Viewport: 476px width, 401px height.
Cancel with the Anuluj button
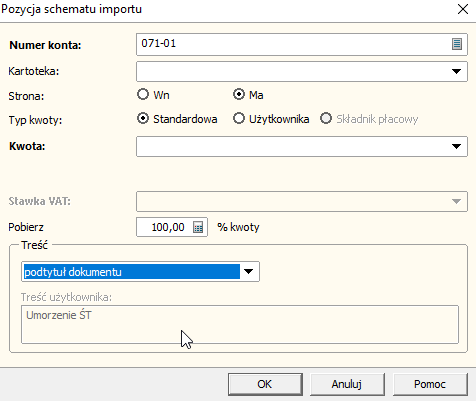coord(347,384)
